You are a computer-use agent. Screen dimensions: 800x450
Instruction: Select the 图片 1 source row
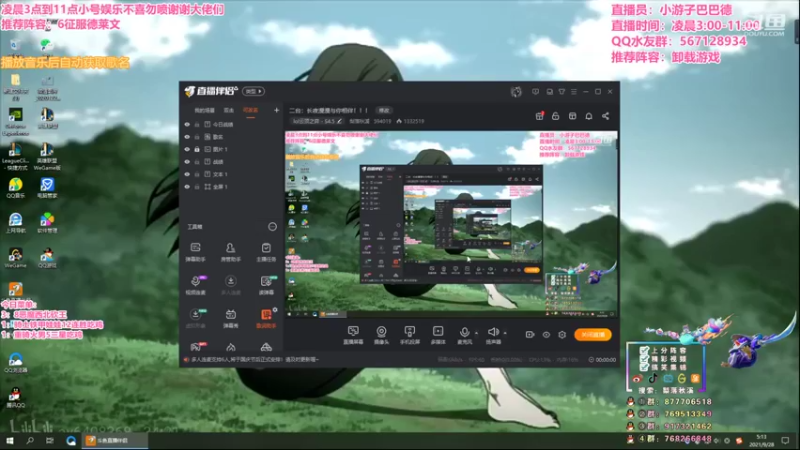[x=232, y=149]
